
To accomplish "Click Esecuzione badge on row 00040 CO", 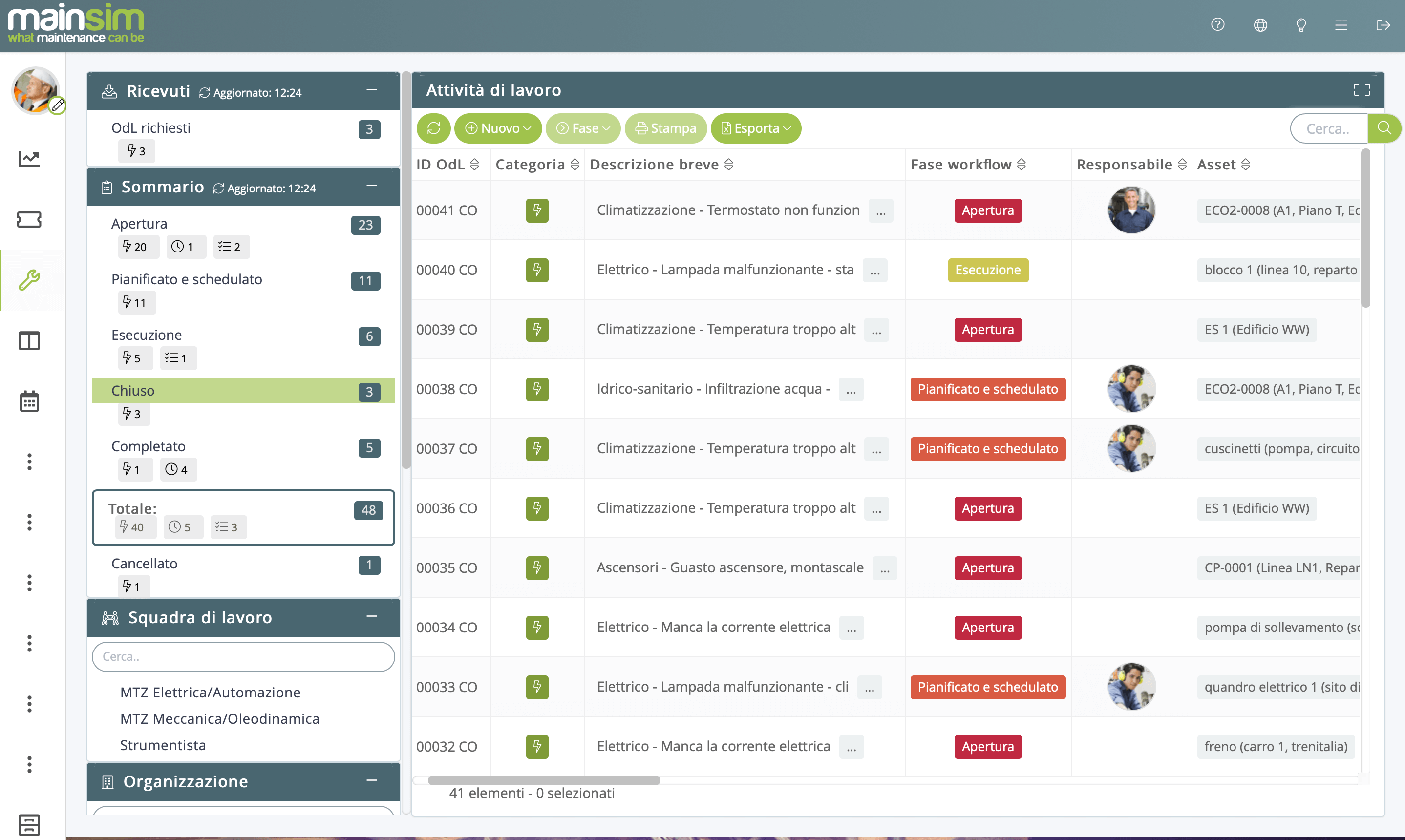I will 988,271.
